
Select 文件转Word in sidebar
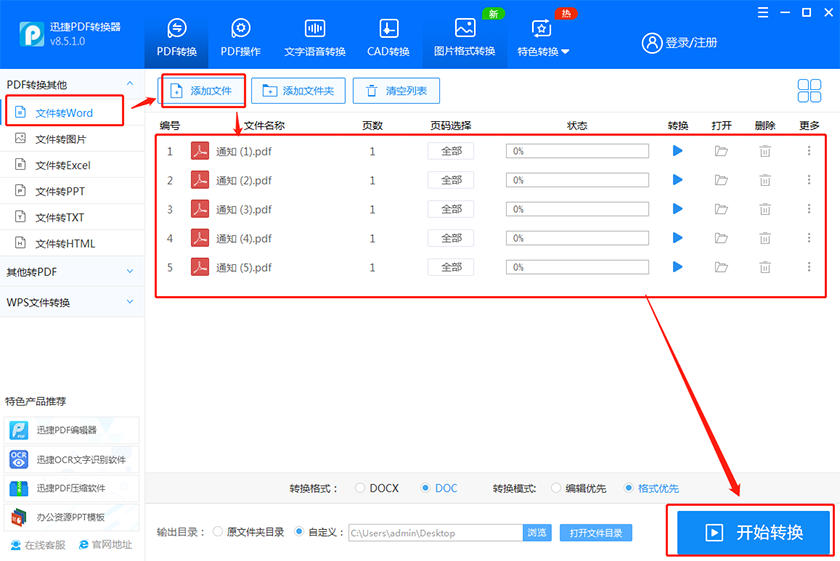pos(64,113)
